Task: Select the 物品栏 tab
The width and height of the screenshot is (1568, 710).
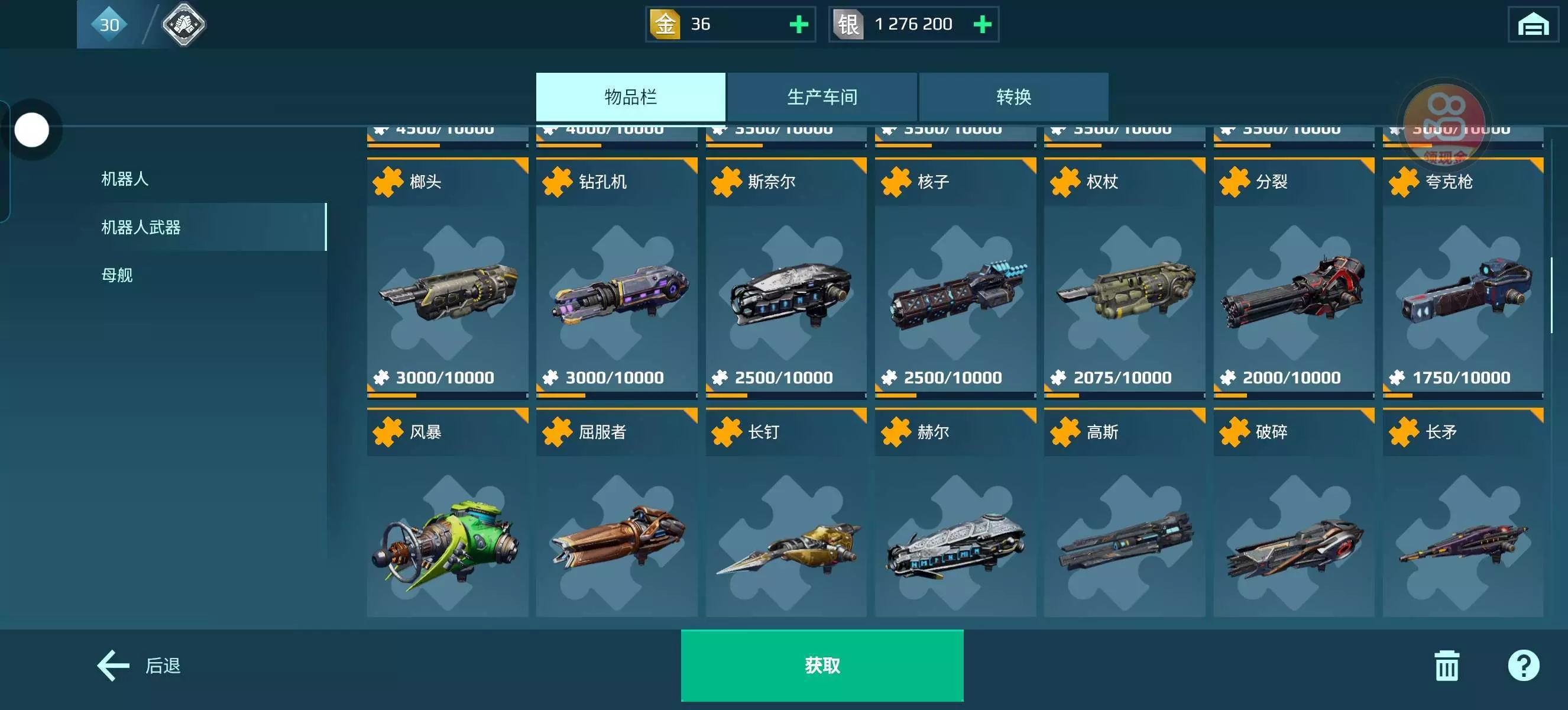Action: (x=631, y=97)
